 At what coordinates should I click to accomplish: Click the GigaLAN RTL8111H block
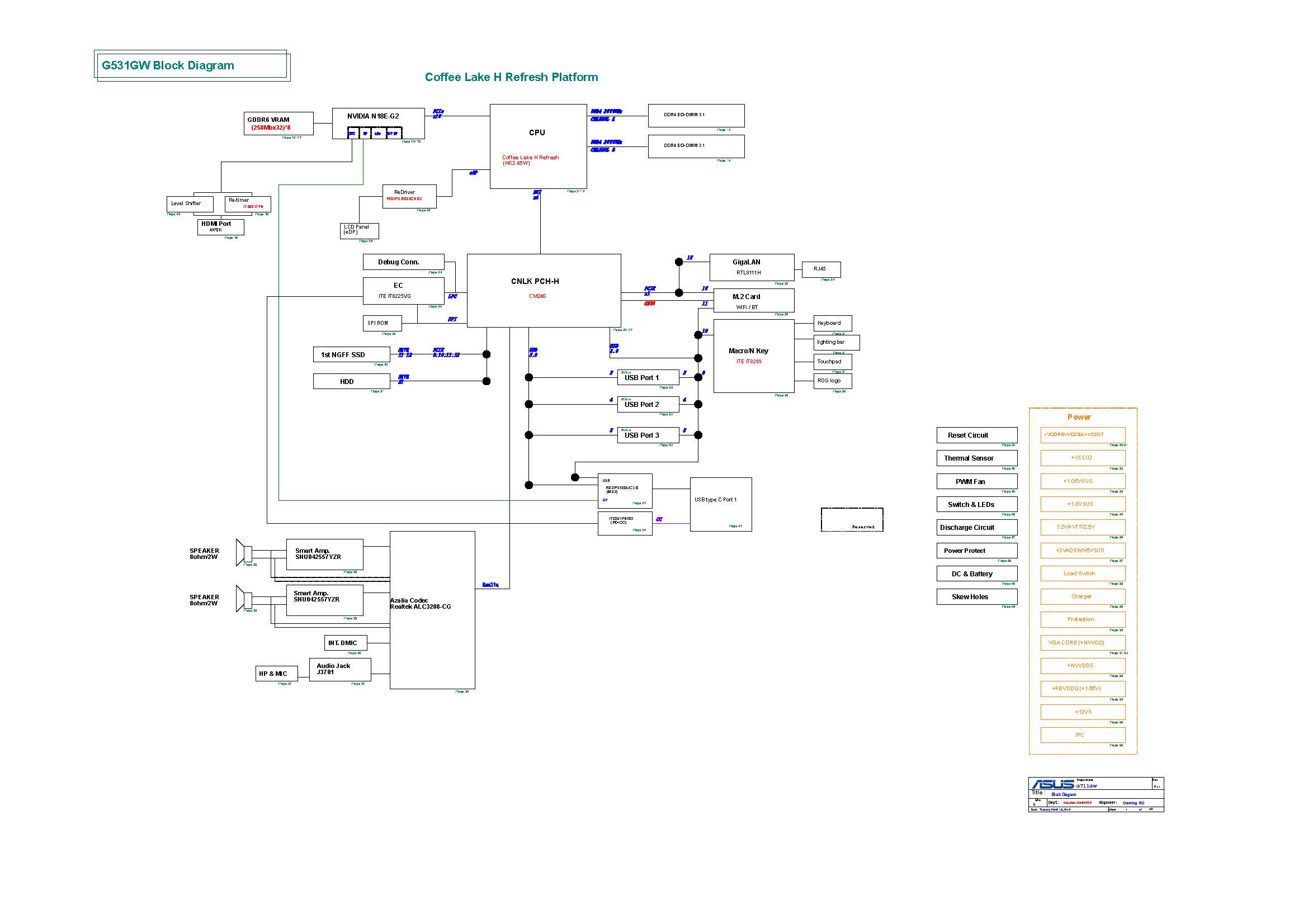(x=752, y=268)
